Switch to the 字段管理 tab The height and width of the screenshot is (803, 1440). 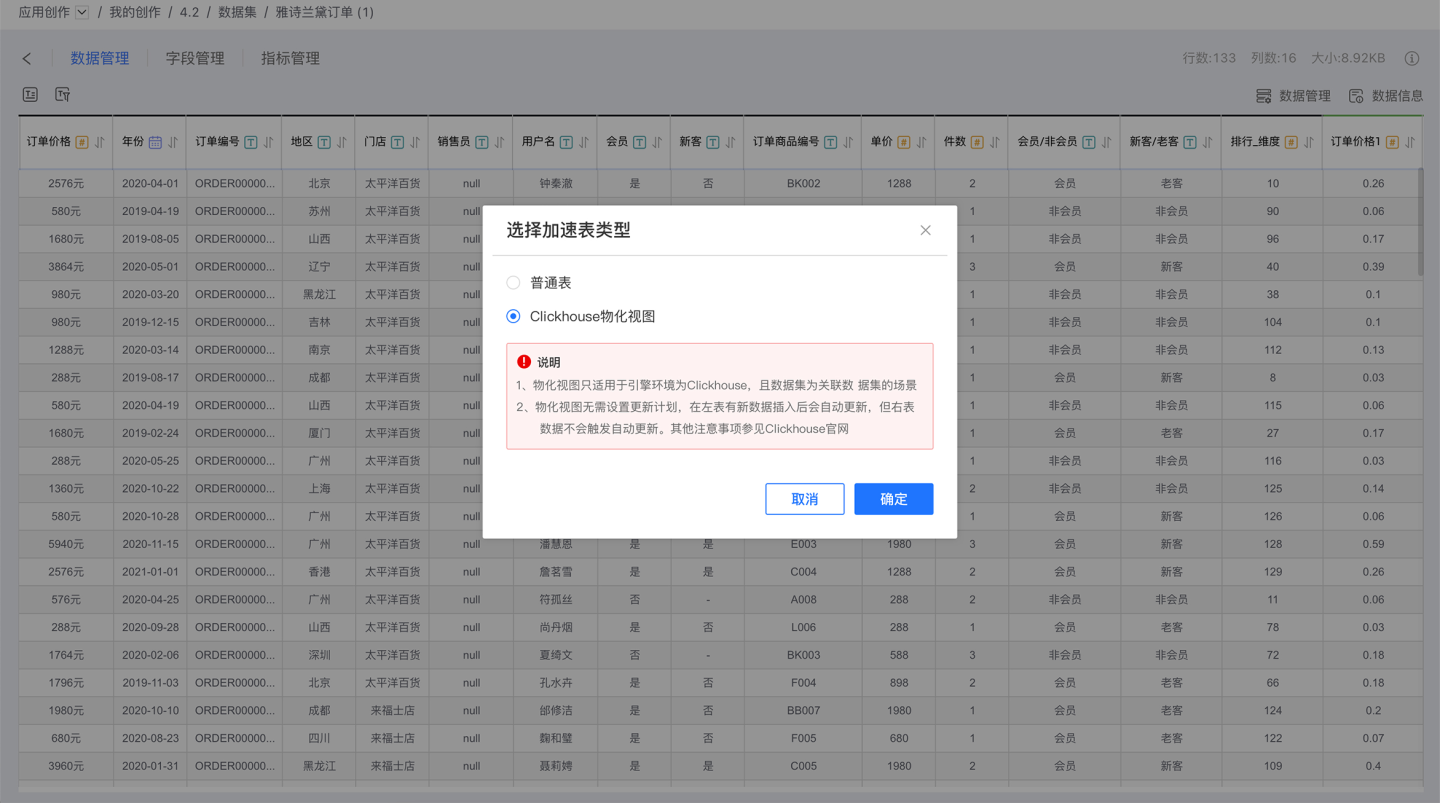(195, 59)
